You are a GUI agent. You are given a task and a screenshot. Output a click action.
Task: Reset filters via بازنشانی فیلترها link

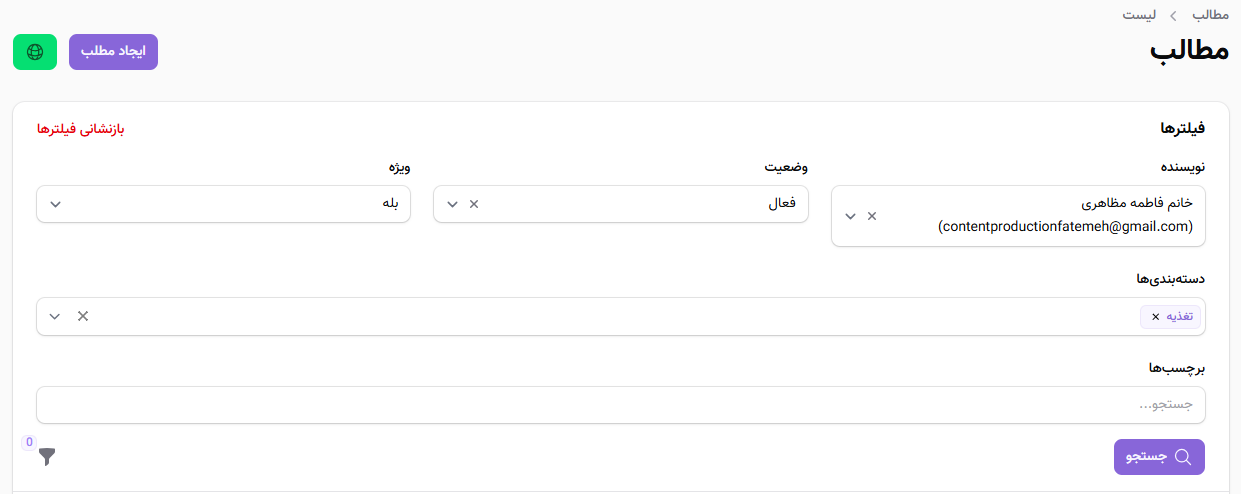[80, 129]
